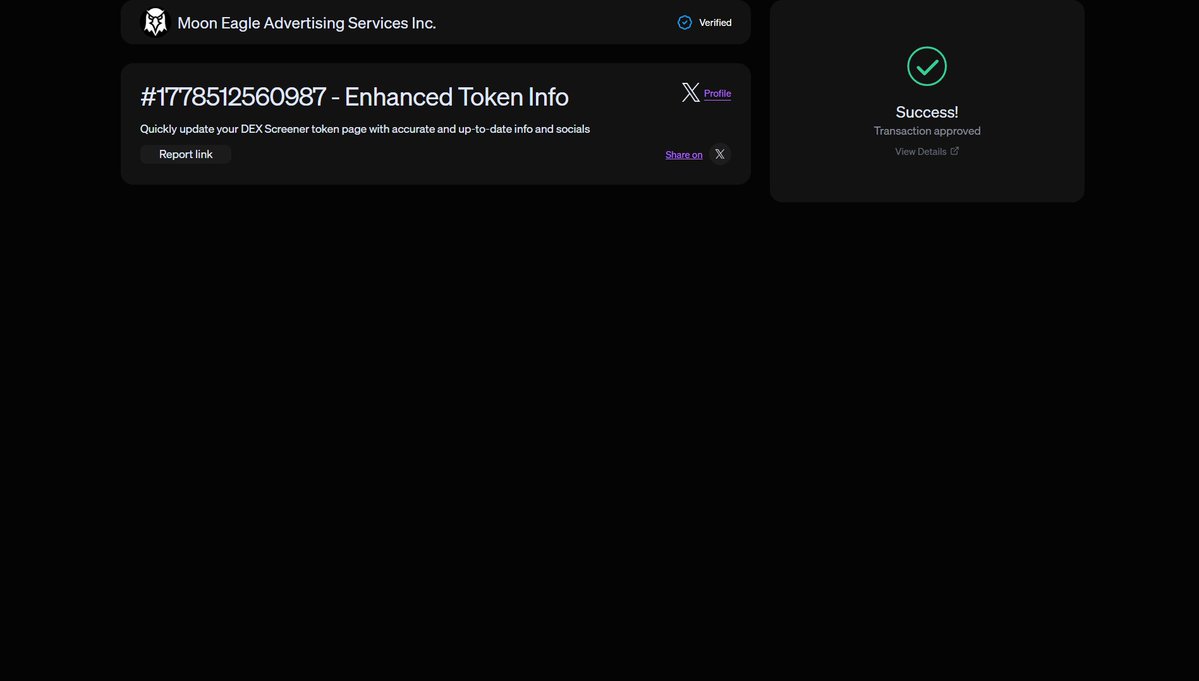Screen dimensions: 1199x681
Task: Click the Share on link
Action: click(x=684, y=154)
